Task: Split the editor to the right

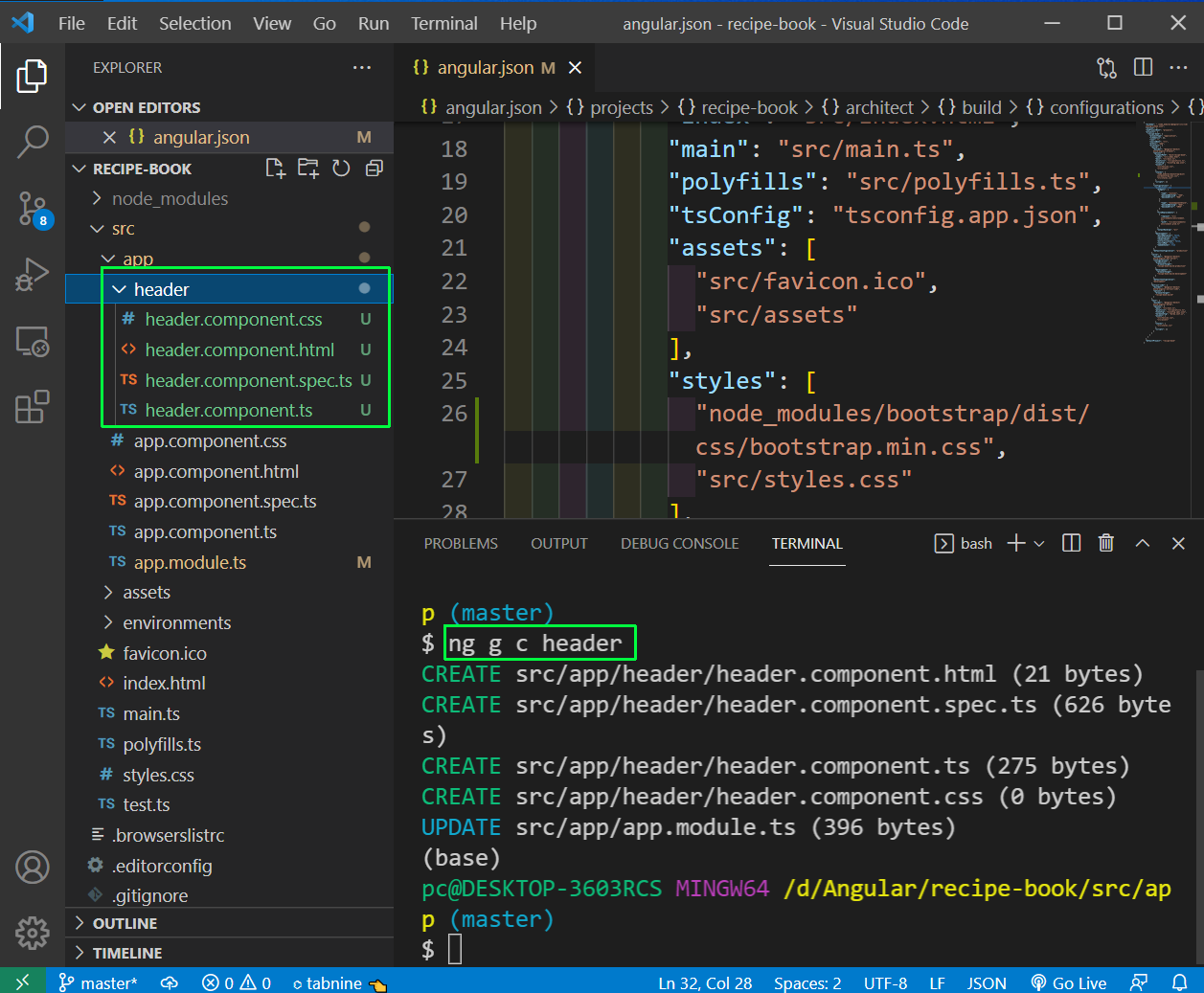Action: click(x=1143, y=67)
